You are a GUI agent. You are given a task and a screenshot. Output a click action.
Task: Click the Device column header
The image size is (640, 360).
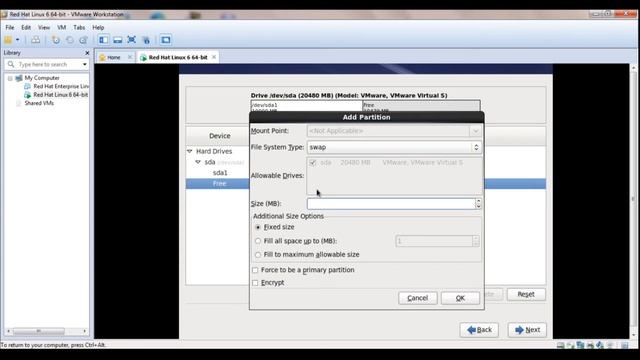220,136
